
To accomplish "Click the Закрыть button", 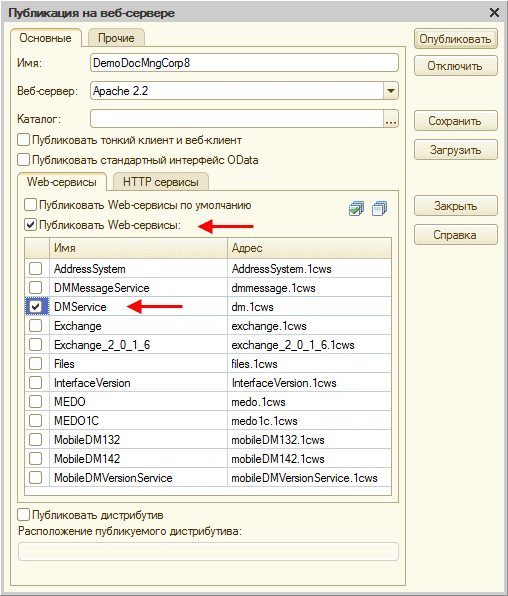I will (x=456, y=206).
